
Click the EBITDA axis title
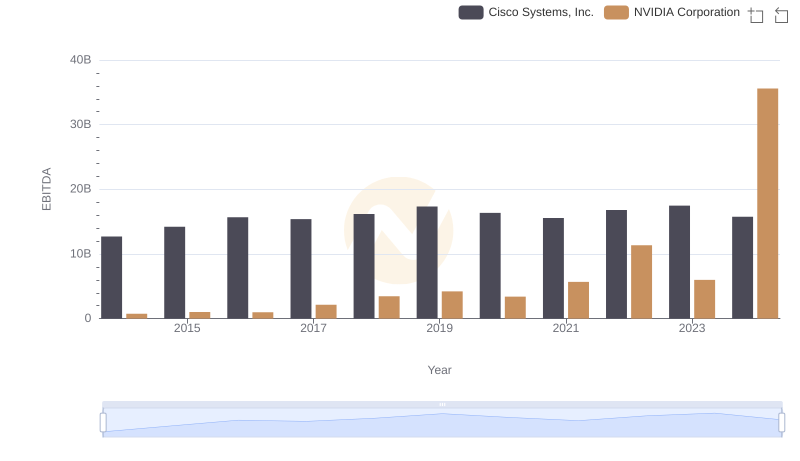pos(46,189)
